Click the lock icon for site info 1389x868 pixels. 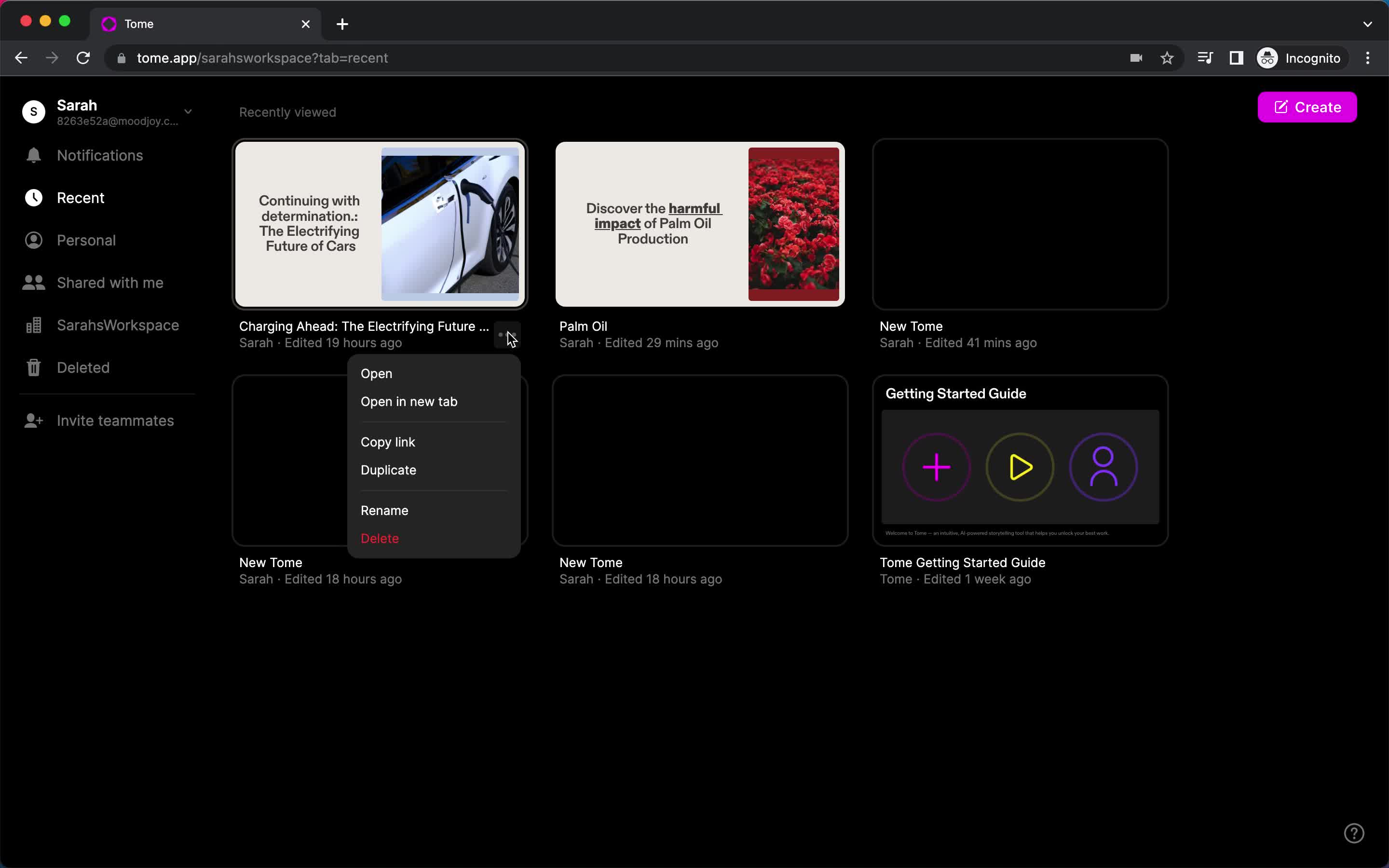[x=121, y=58]
